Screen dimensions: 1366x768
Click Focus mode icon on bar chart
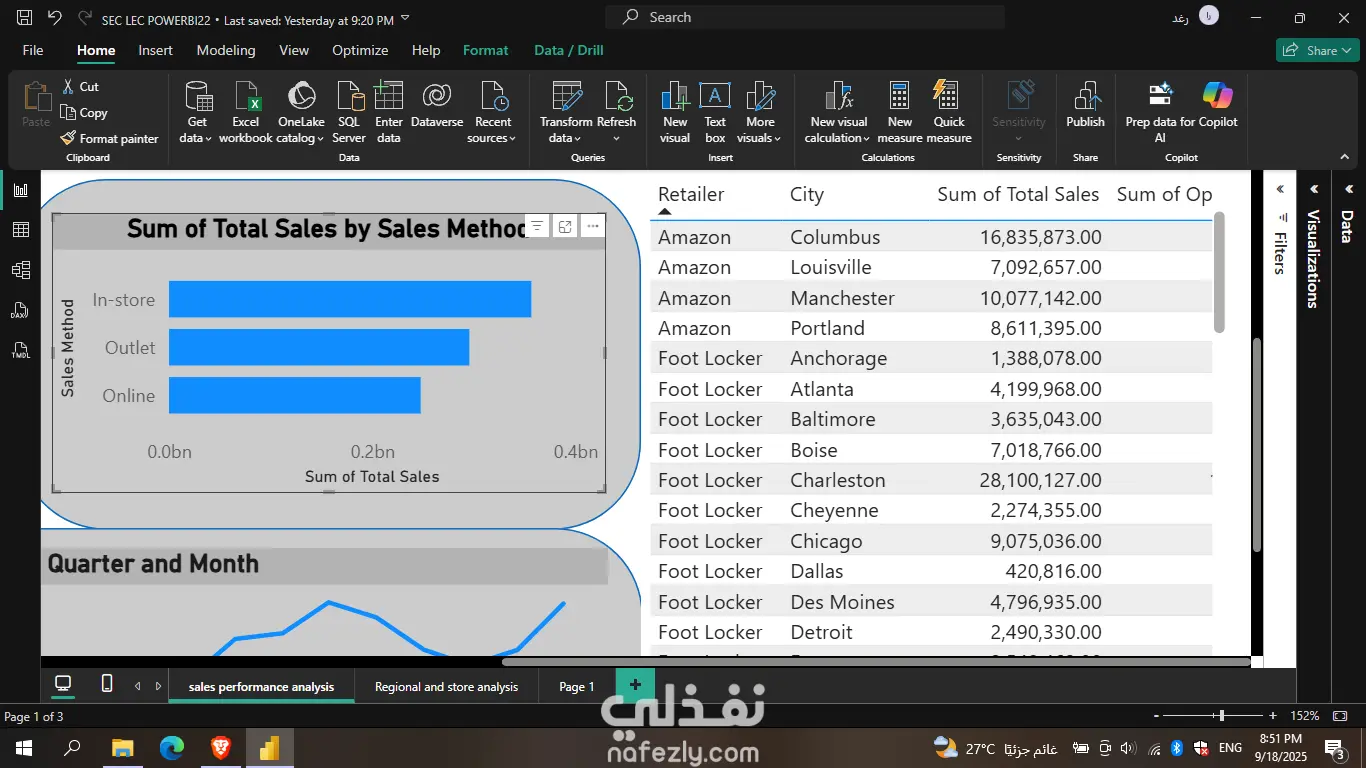point(565,226)
